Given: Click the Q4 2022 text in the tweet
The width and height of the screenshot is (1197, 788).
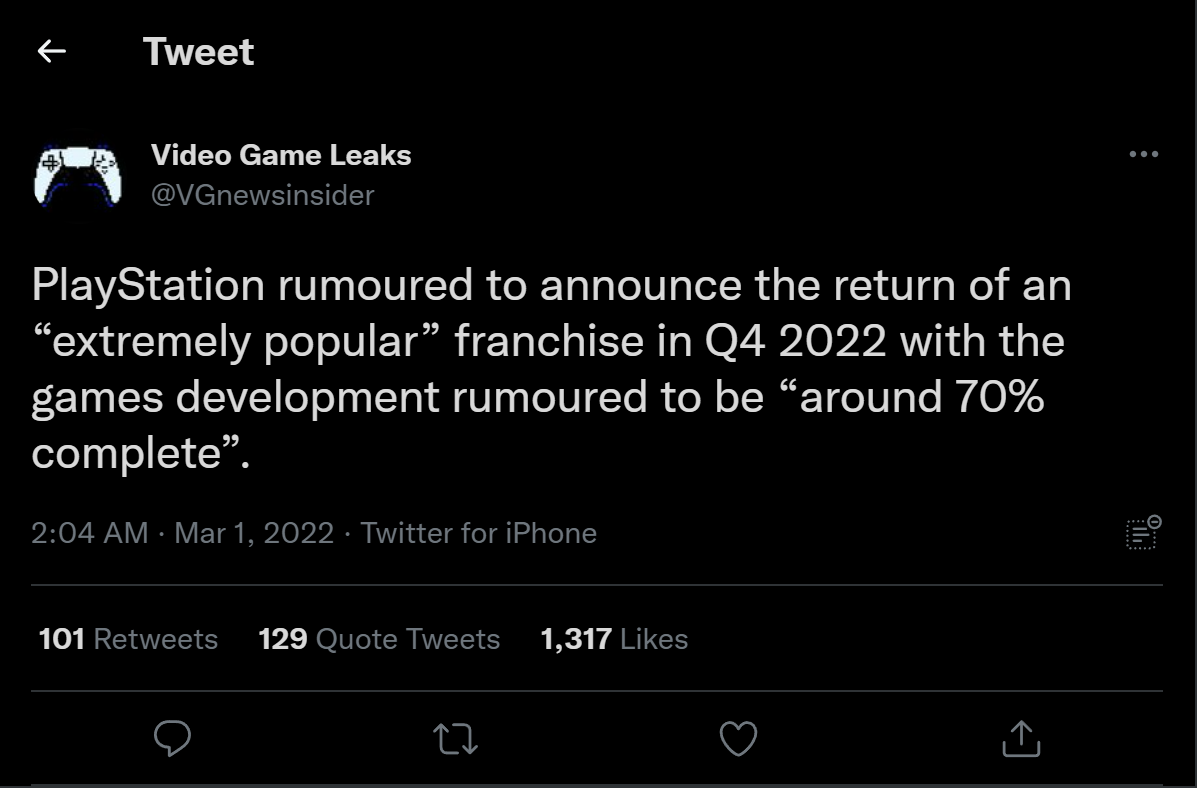Looking at the screenshot, I should [789, 342].
